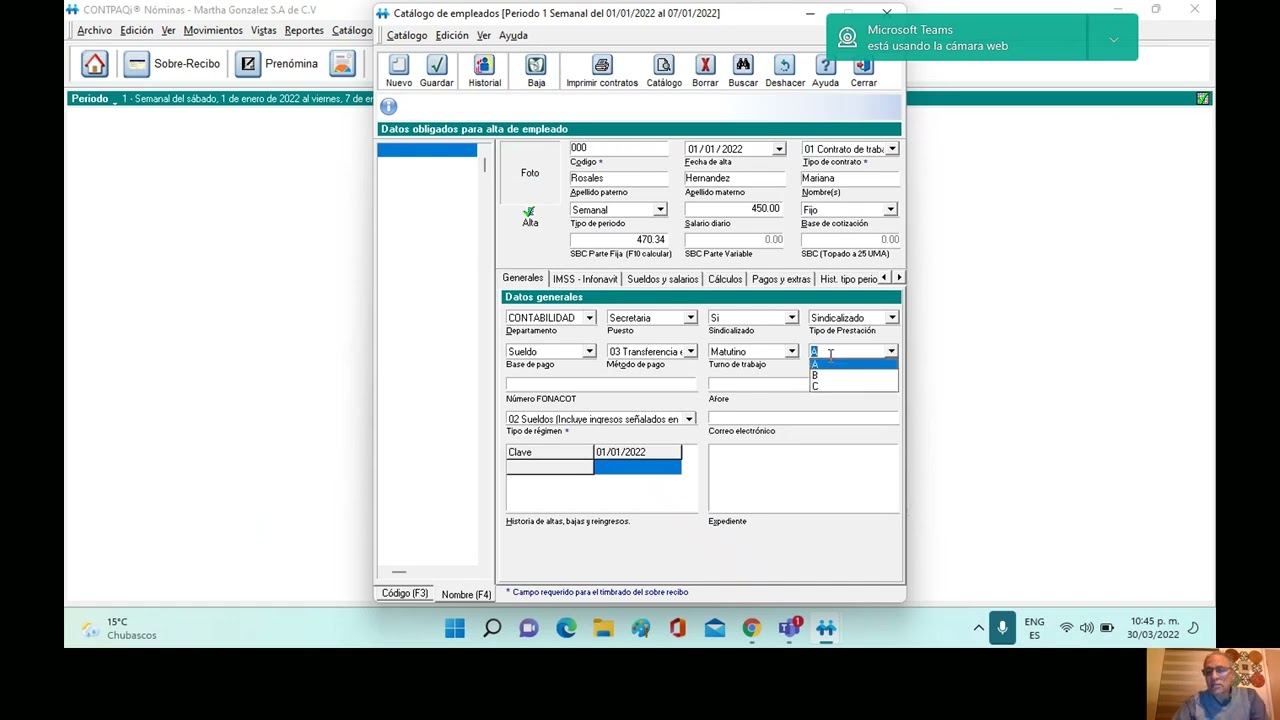The height and width of the screenshot is (720, 1280).
Task: Switch to the Cálculos tab
Action: (x=725, y=279)
